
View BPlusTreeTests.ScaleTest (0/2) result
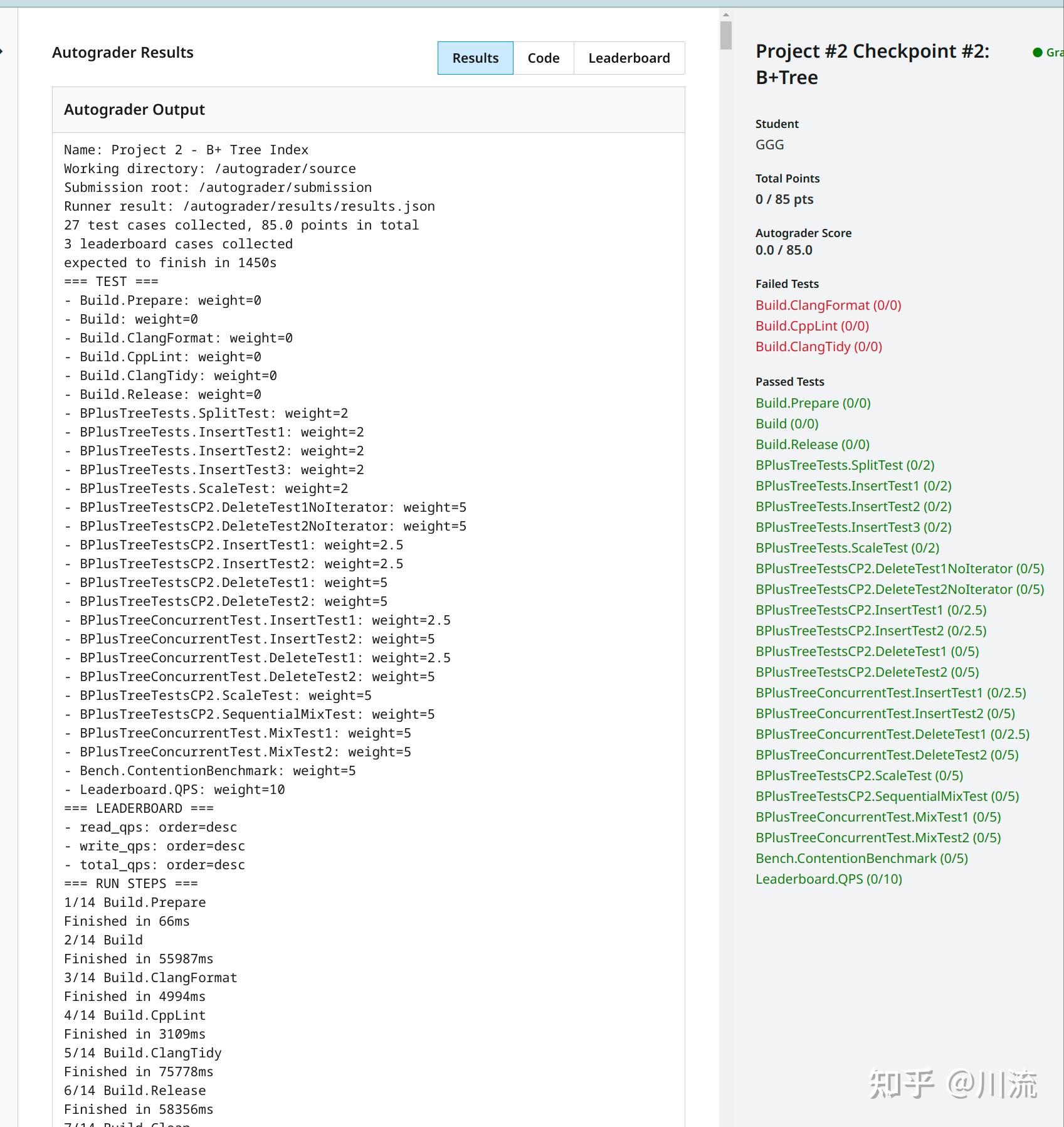click(x=847, y=548)
